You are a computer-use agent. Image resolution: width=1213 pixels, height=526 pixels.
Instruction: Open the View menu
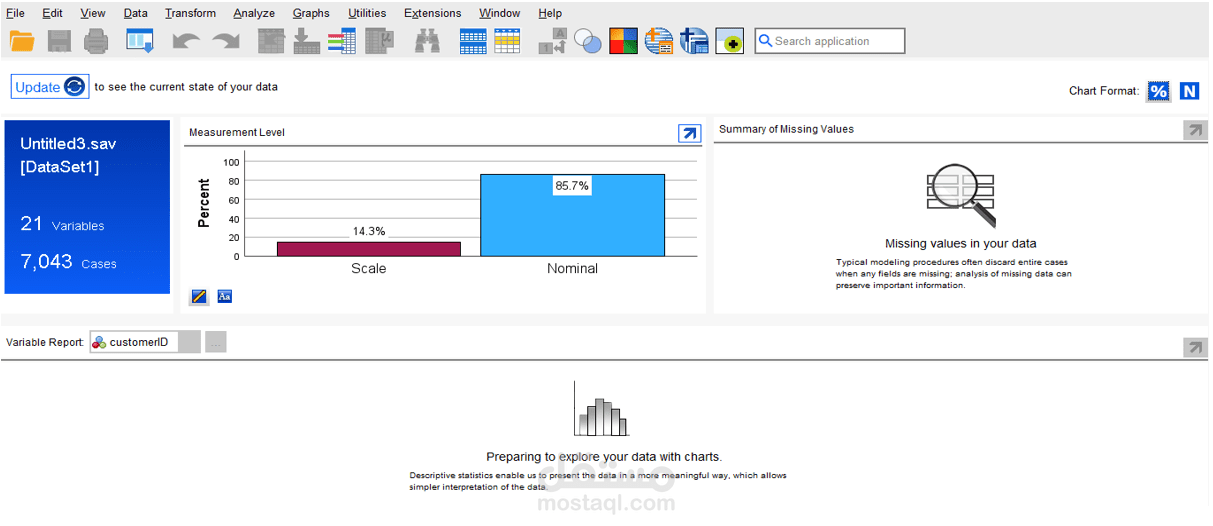[x=93, y=13]
